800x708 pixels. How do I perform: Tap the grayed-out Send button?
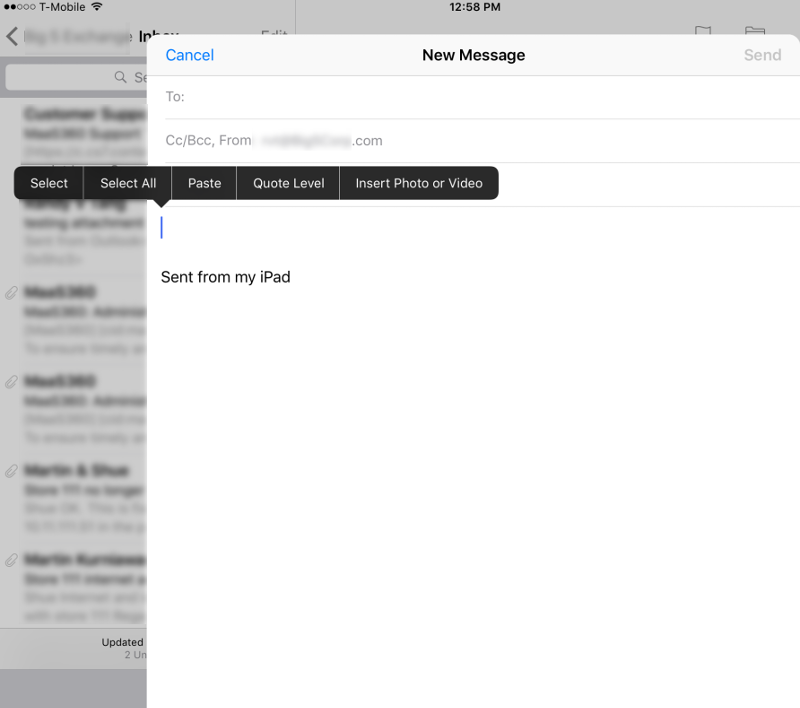coord(762,55)
